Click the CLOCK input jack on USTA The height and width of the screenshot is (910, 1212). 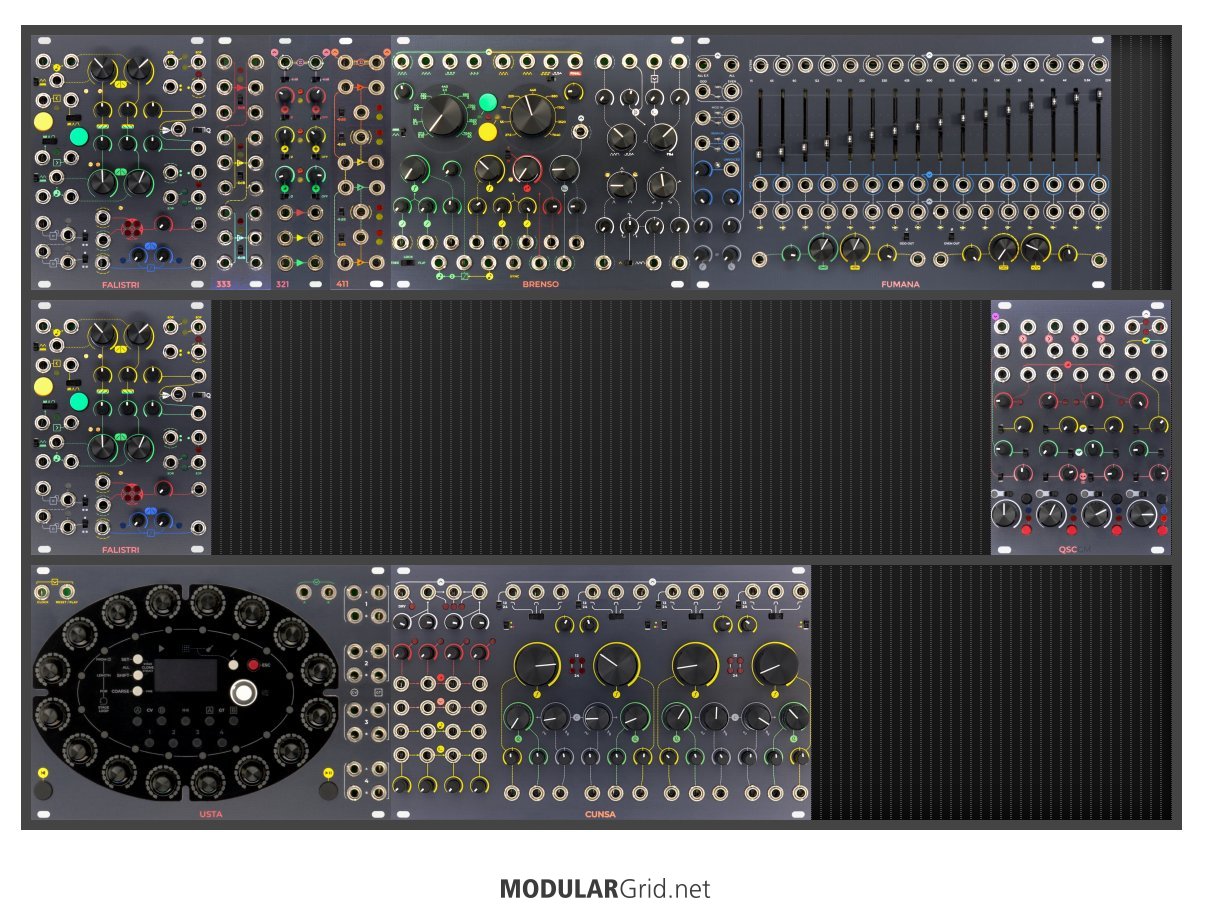[x=42, y=592]
